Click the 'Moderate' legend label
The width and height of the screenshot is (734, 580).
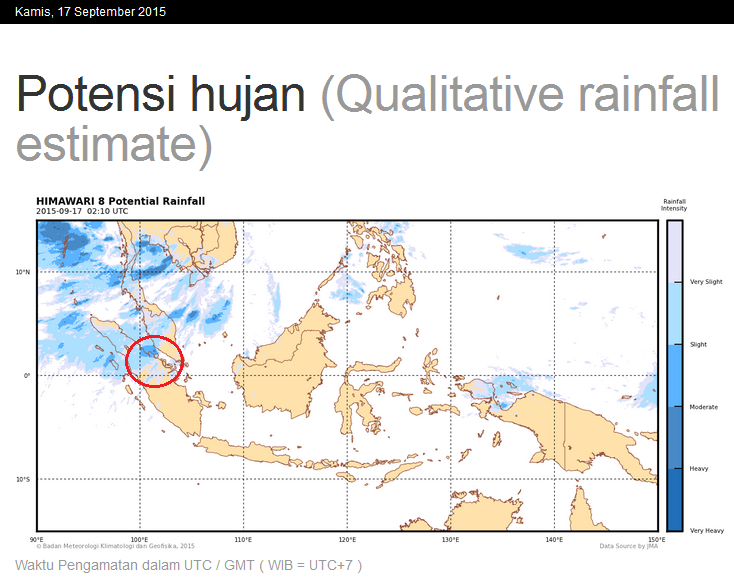[x=704, y=407]
